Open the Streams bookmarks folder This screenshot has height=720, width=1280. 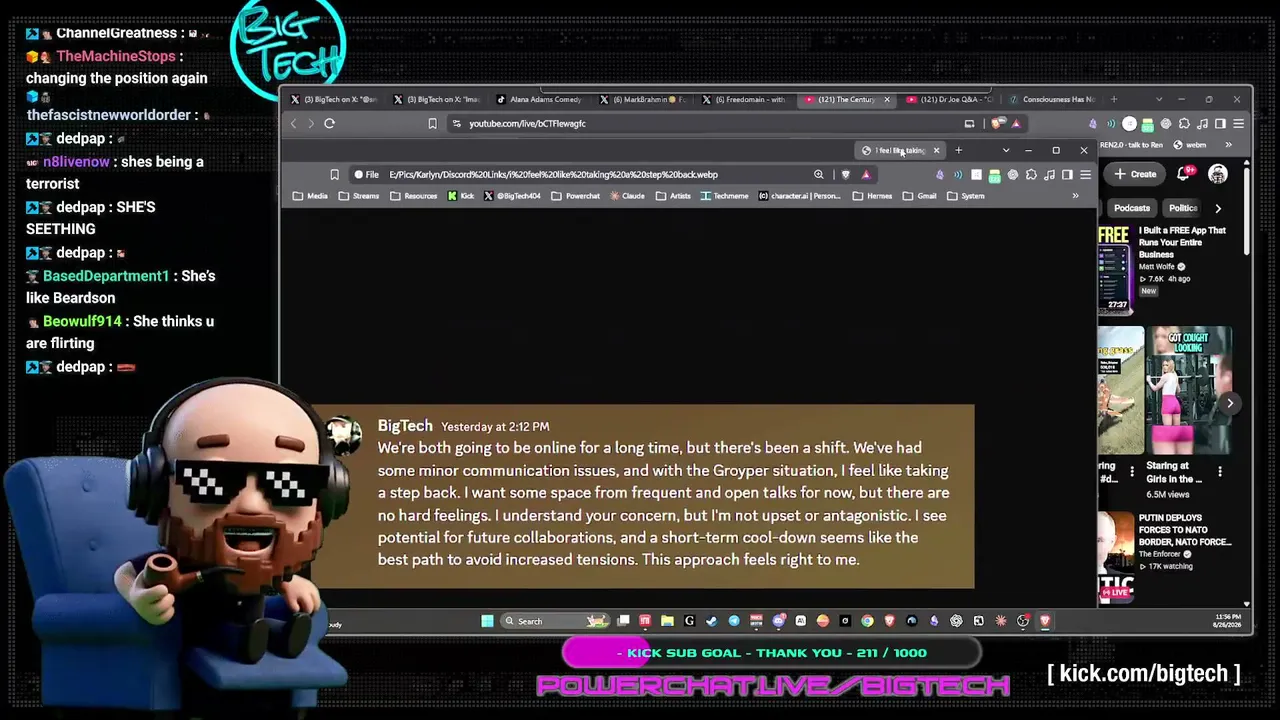coord(359,196)
